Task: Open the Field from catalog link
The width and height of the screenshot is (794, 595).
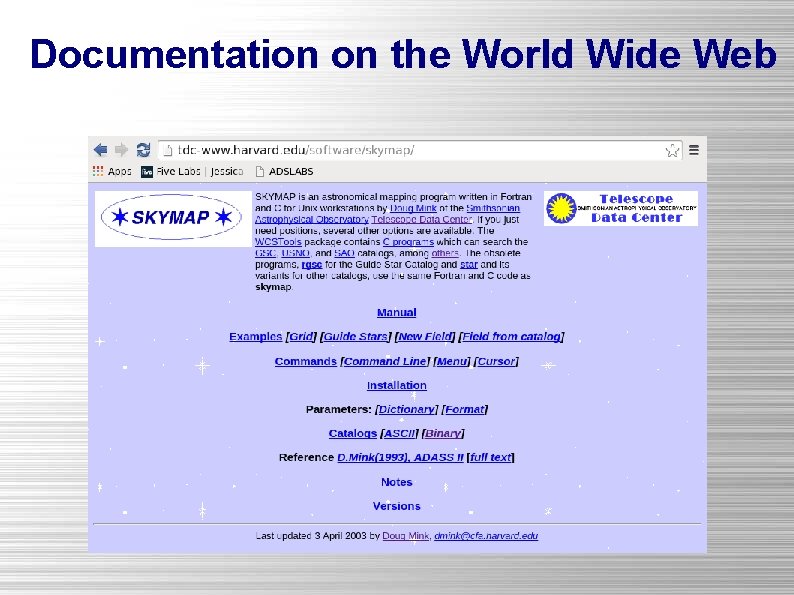Action: 511,337
